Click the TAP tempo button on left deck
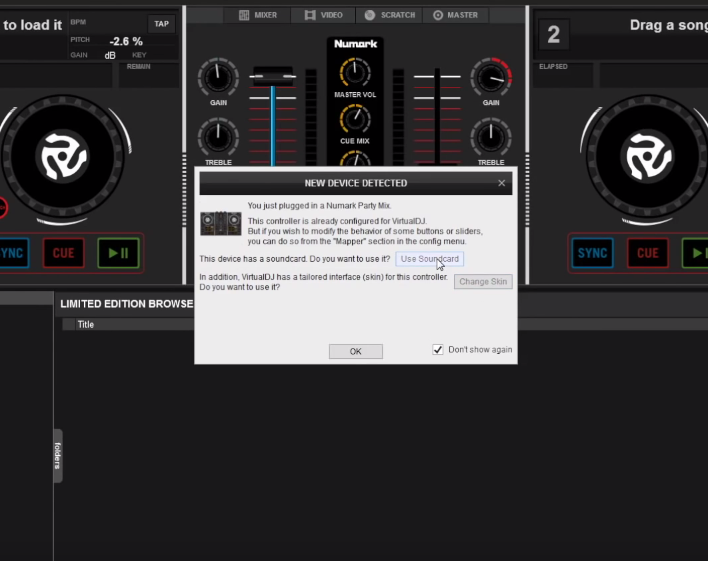 tap(161, 24)
